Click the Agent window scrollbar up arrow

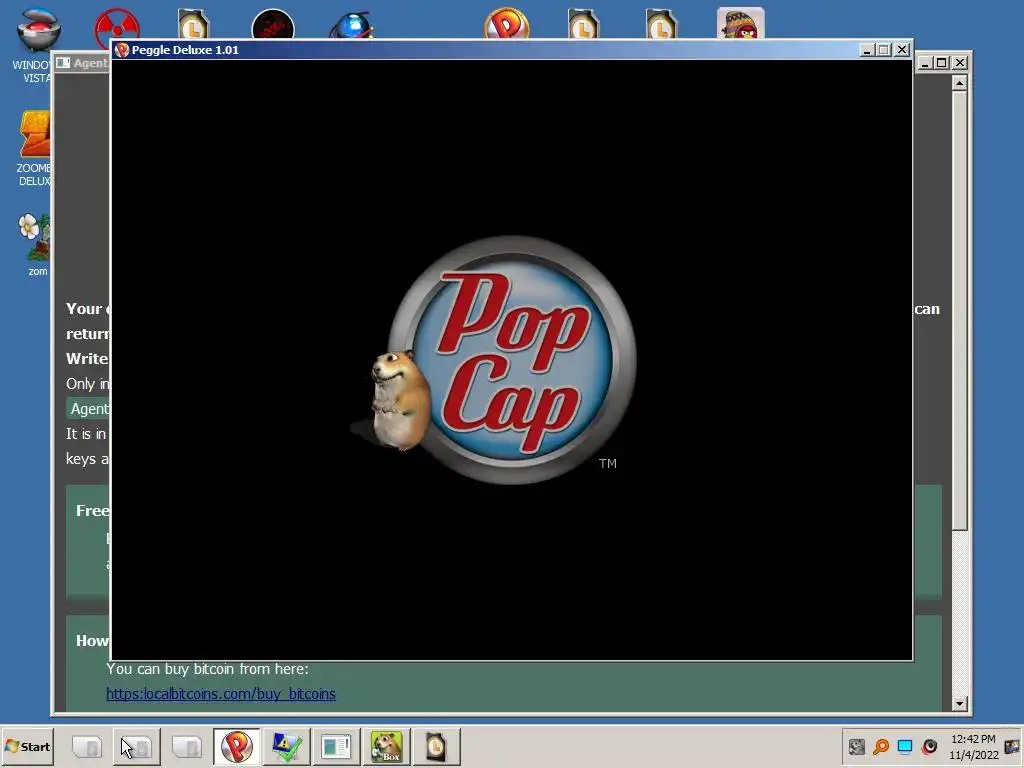(959, 82)
